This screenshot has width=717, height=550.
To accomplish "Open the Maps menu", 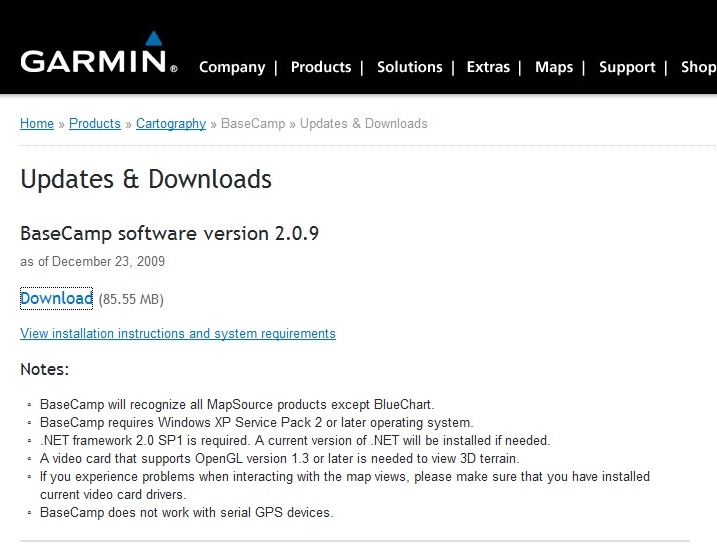I will click(554, 67).
